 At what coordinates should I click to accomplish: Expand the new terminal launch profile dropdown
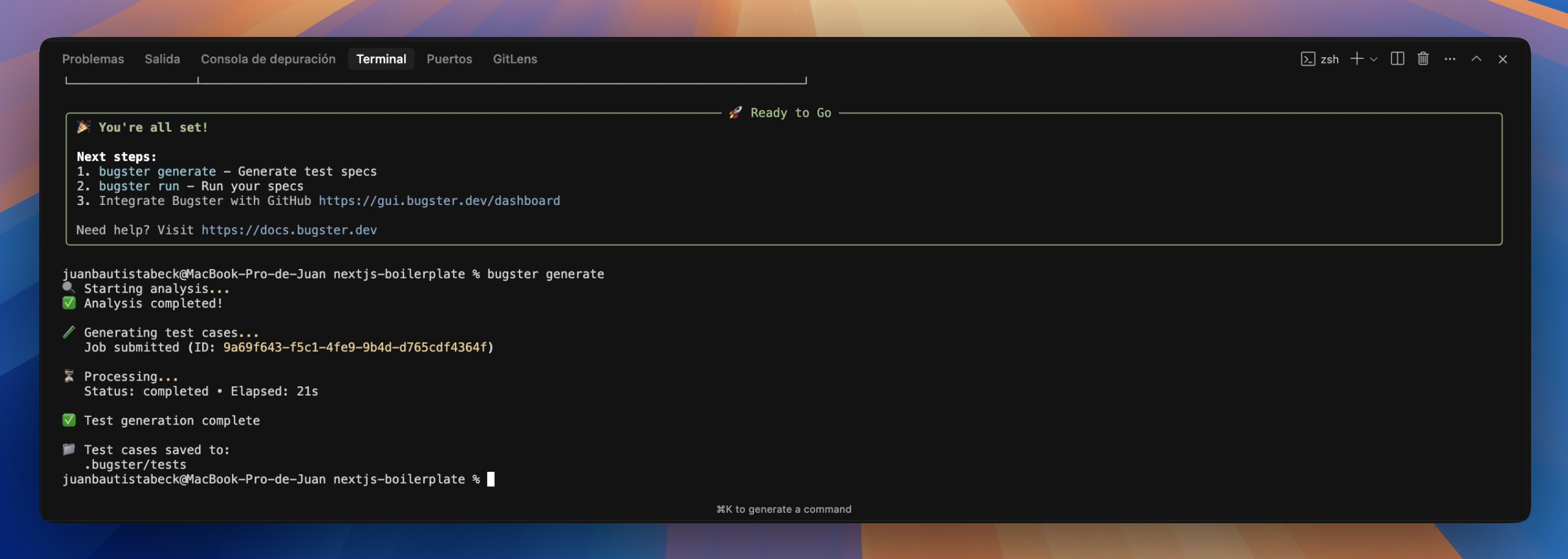(x=1373, y=59)
